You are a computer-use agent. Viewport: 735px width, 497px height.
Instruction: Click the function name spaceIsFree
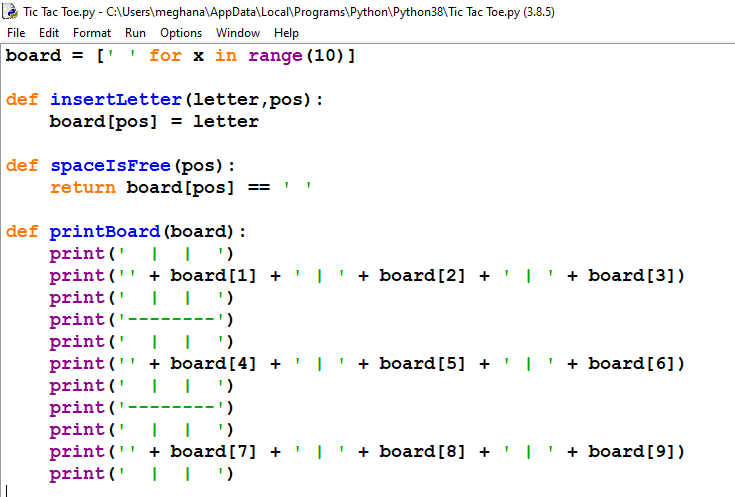point(111,166)
